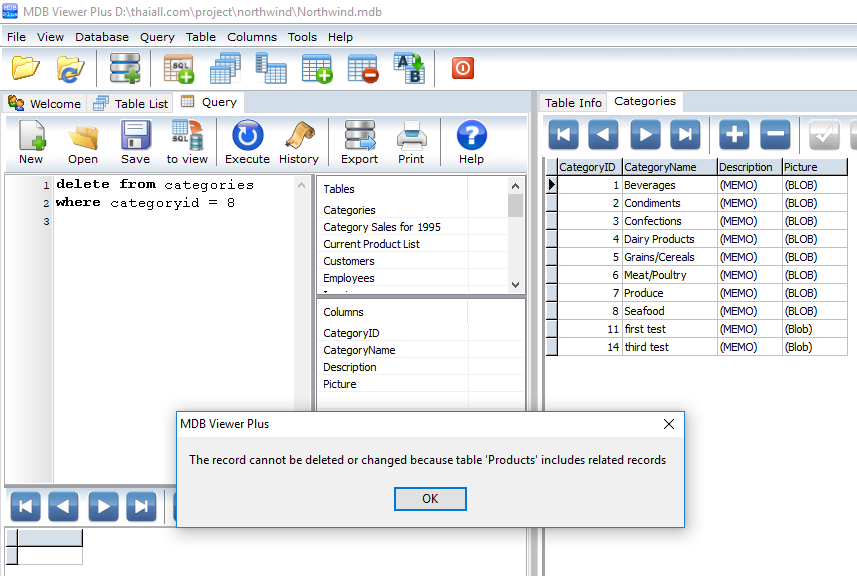
Task: Click the Print icon in query toolbar
Action: pos(411,142)
